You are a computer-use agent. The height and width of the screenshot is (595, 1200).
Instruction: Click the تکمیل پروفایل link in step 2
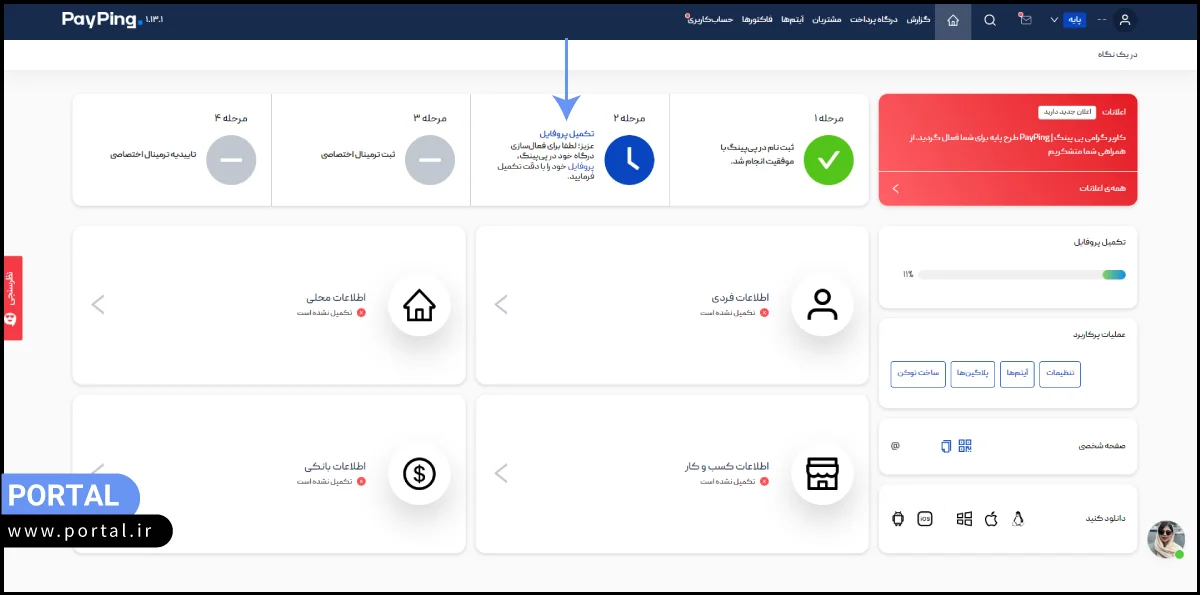pyautogui.click(x=566, y=133)
